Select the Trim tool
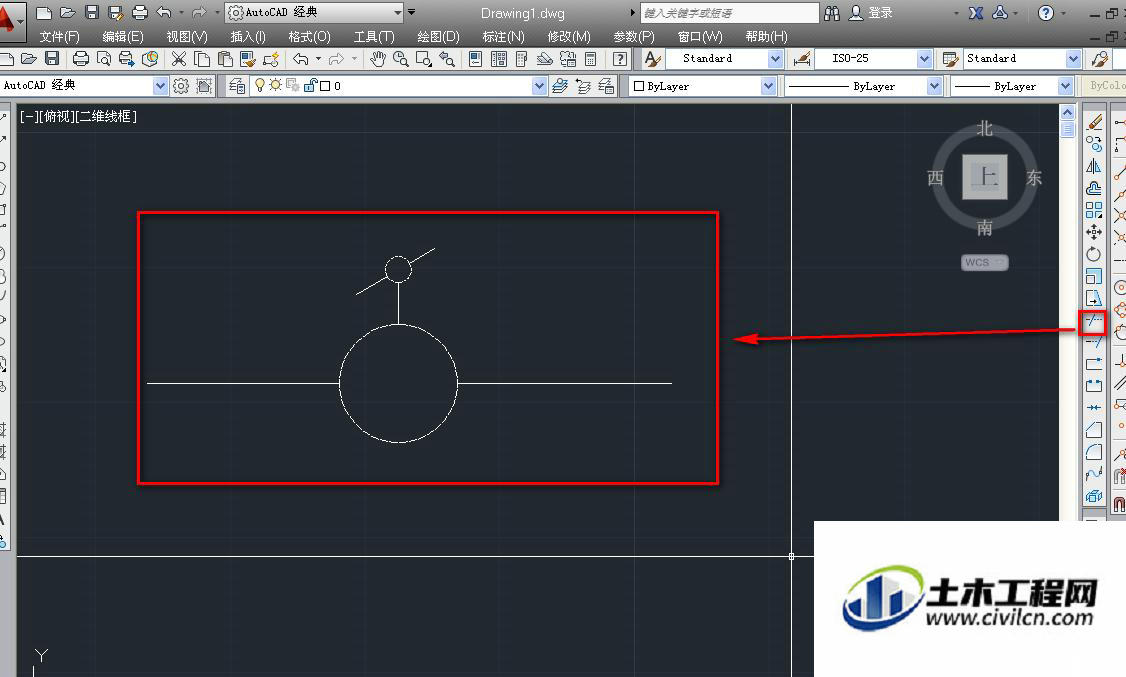Screen dimensions: 1126x677 click(x=1094, y=321)
